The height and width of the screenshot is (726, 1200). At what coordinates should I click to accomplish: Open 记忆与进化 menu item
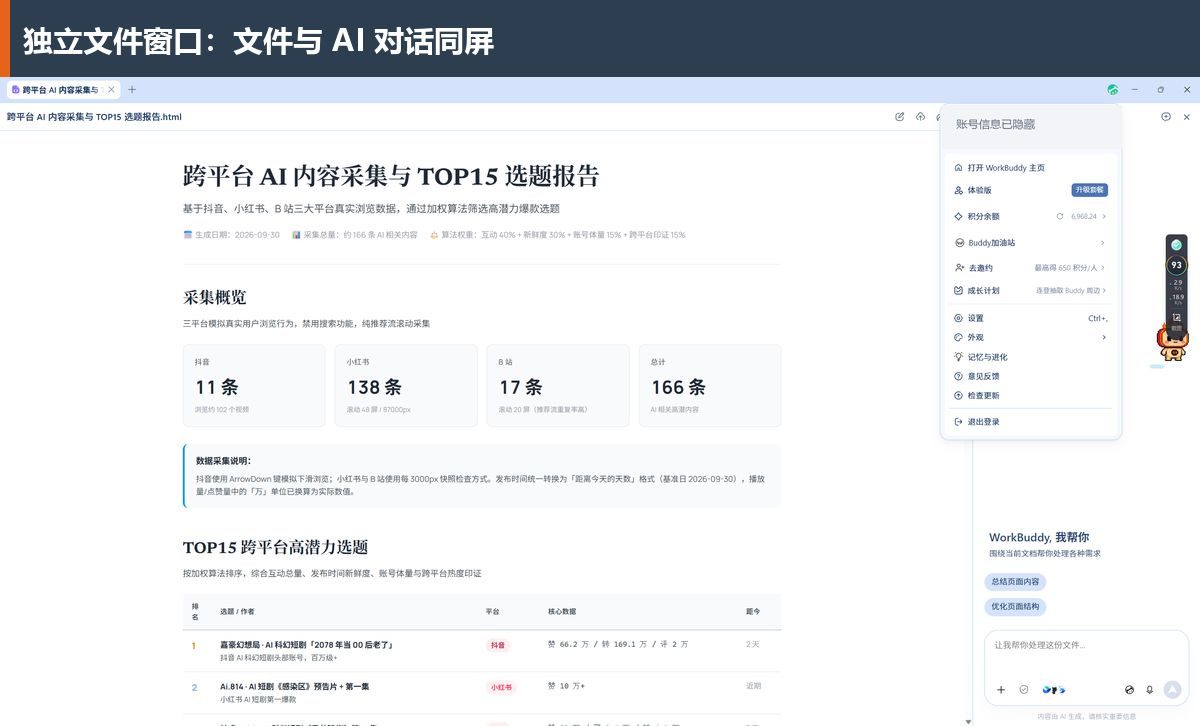pos(1031,357)
